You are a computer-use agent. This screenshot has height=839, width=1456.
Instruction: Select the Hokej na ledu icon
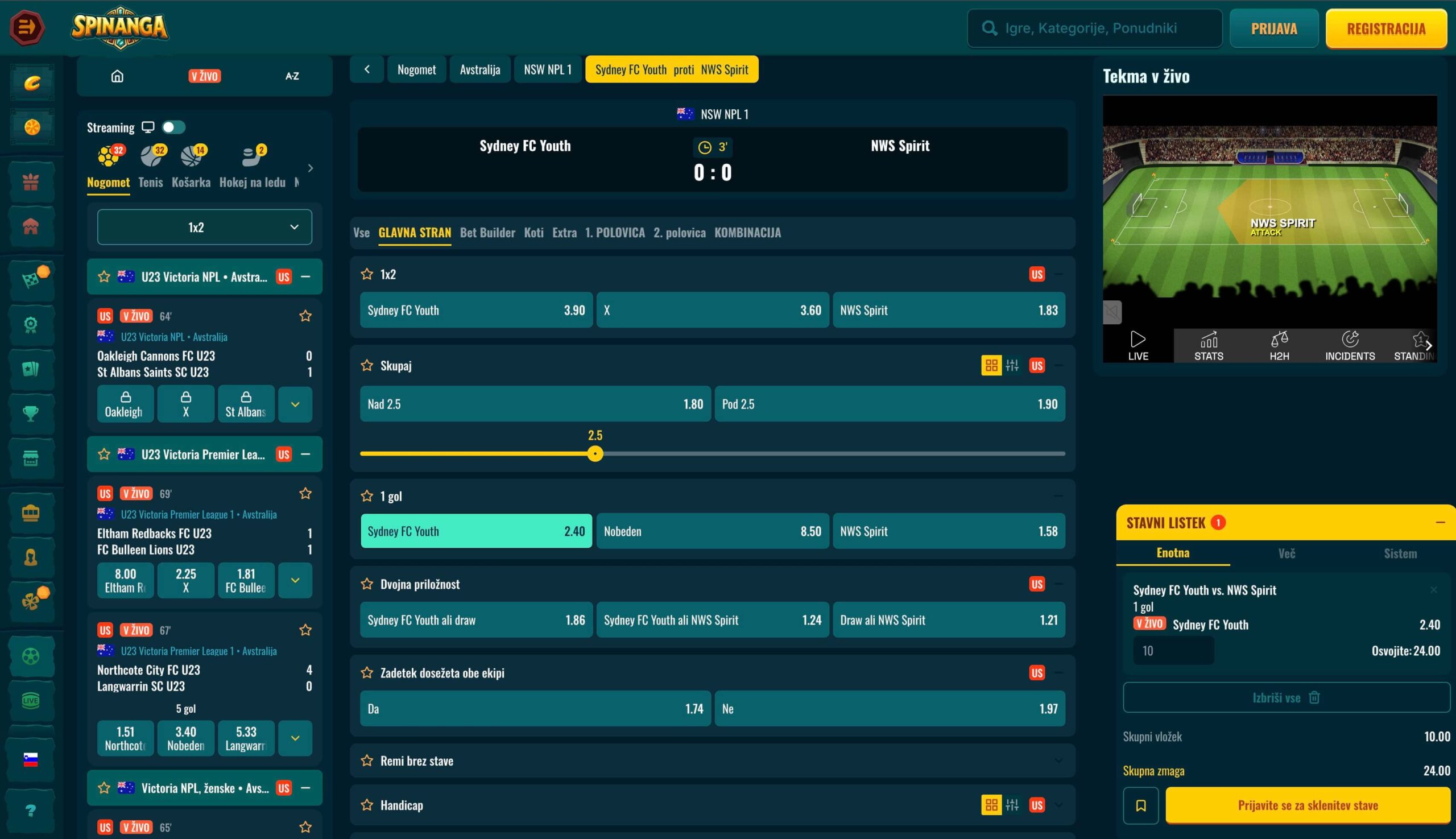coord(253,156)
